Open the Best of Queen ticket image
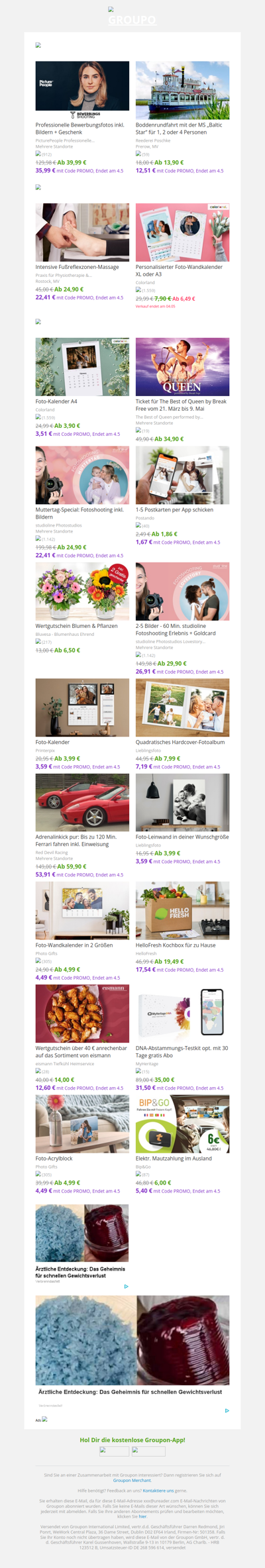Viewport: 265px width, 1568px height. pyautogui.click(x=182, y=366)
